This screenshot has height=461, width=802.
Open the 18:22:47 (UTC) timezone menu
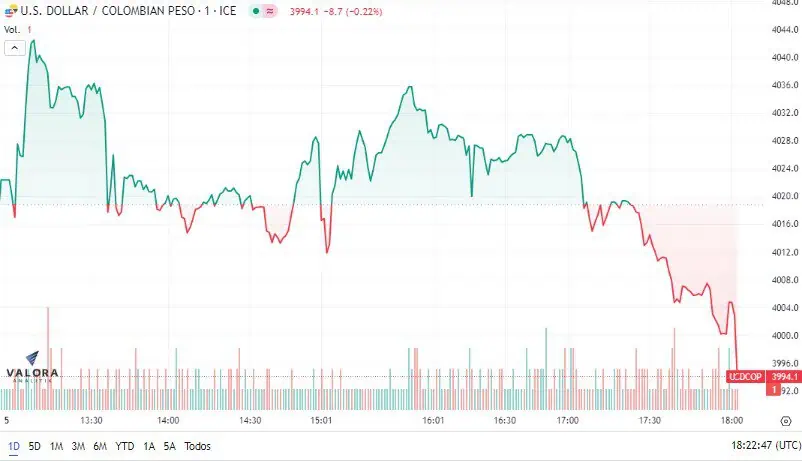tap(766, 445)
